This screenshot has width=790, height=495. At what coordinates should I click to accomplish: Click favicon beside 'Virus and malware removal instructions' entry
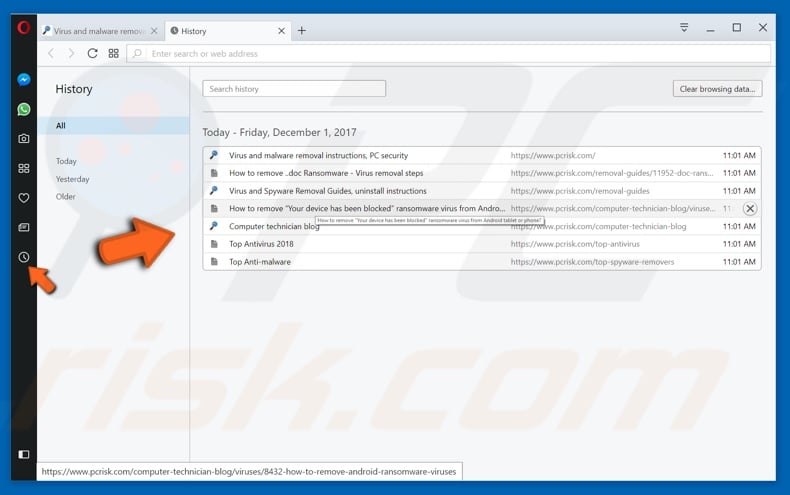(x=214, y=155)
